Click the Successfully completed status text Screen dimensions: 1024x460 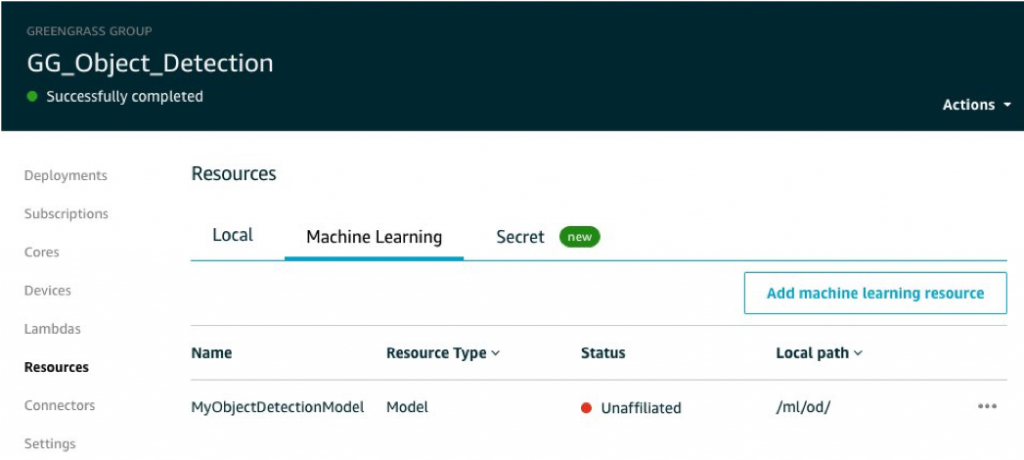124,97
